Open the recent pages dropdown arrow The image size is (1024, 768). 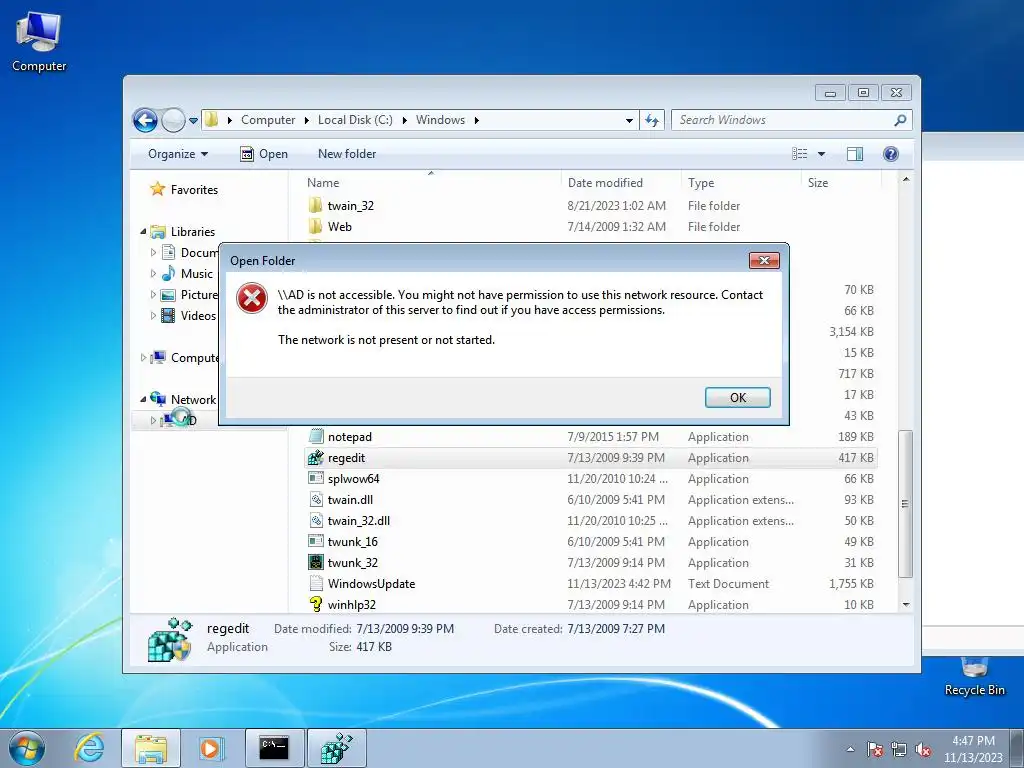tap(193, 121)
